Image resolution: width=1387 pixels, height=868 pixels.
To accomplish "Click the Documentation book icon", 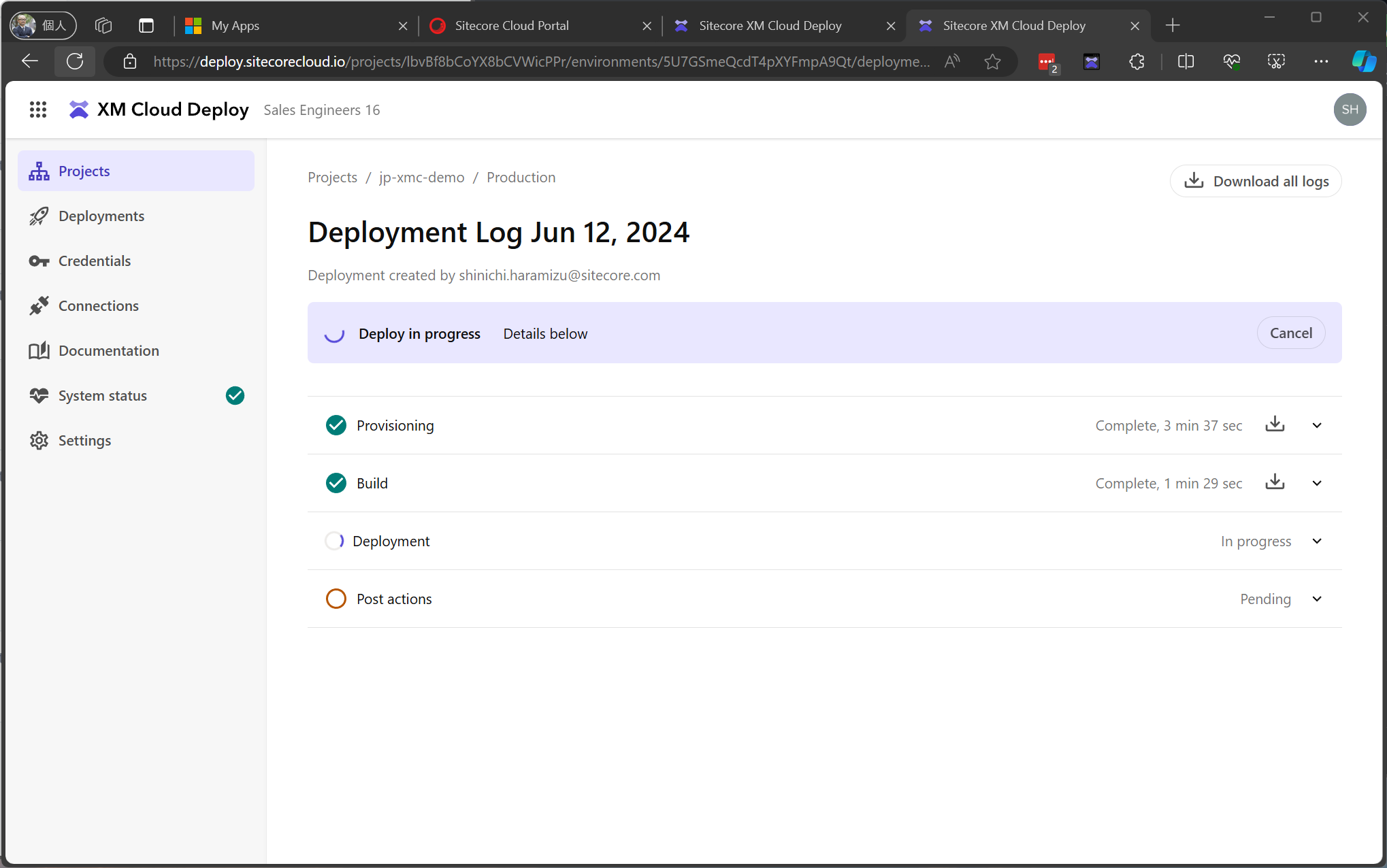I will pyautogui.click(x=39, y=350).
